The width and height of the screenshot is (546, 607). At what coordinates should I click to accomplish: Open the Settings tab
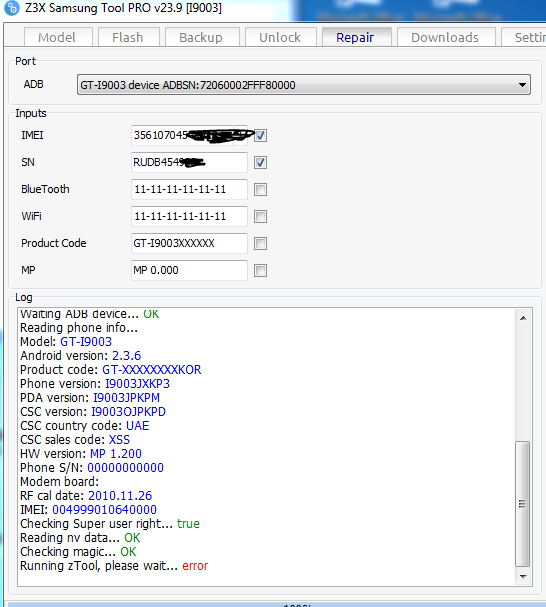524,38
